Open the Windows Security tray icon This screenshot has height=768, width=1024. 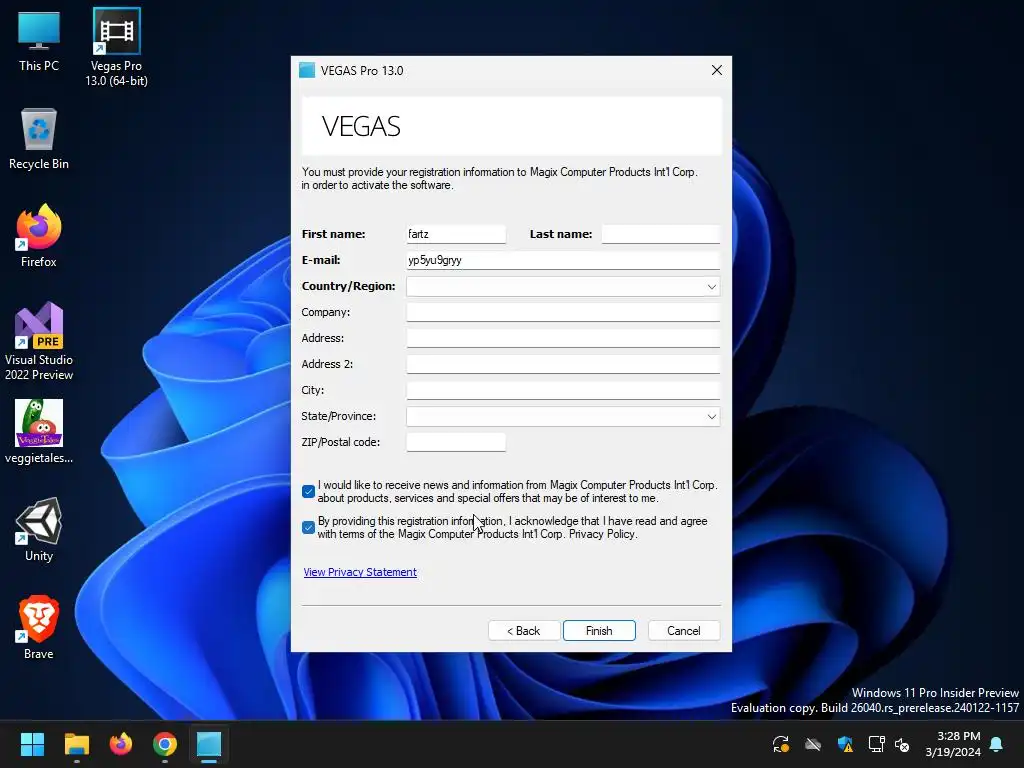coord(845,744)
